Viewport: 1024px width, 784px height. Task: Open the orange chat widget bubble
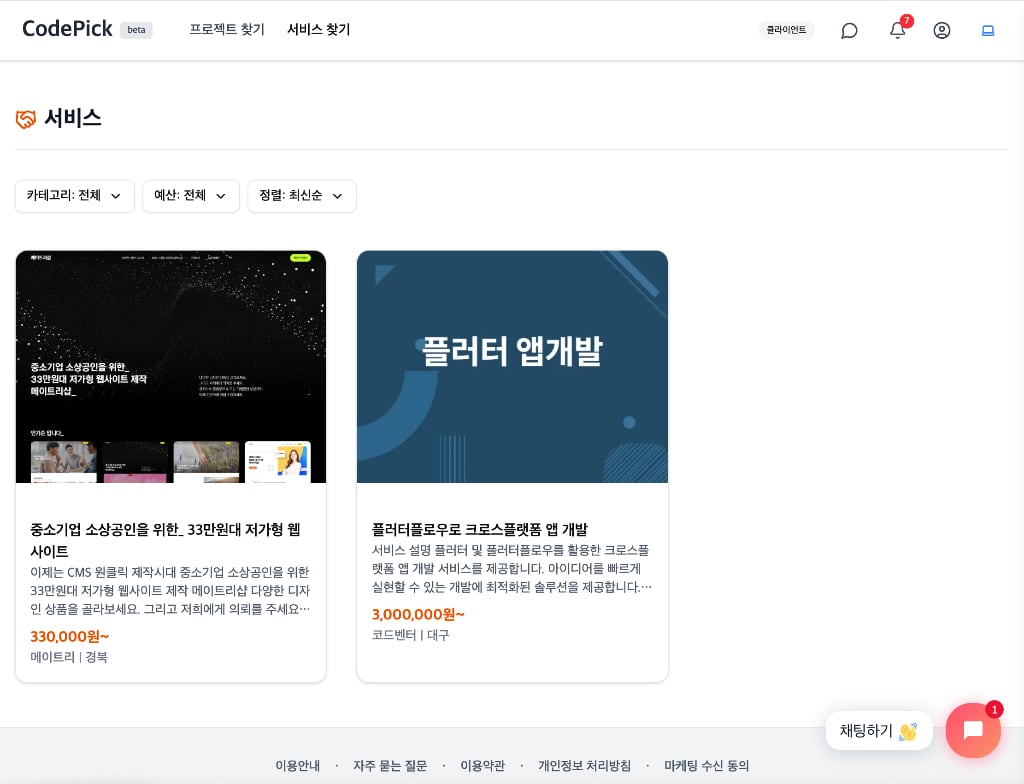pos(972,730)
